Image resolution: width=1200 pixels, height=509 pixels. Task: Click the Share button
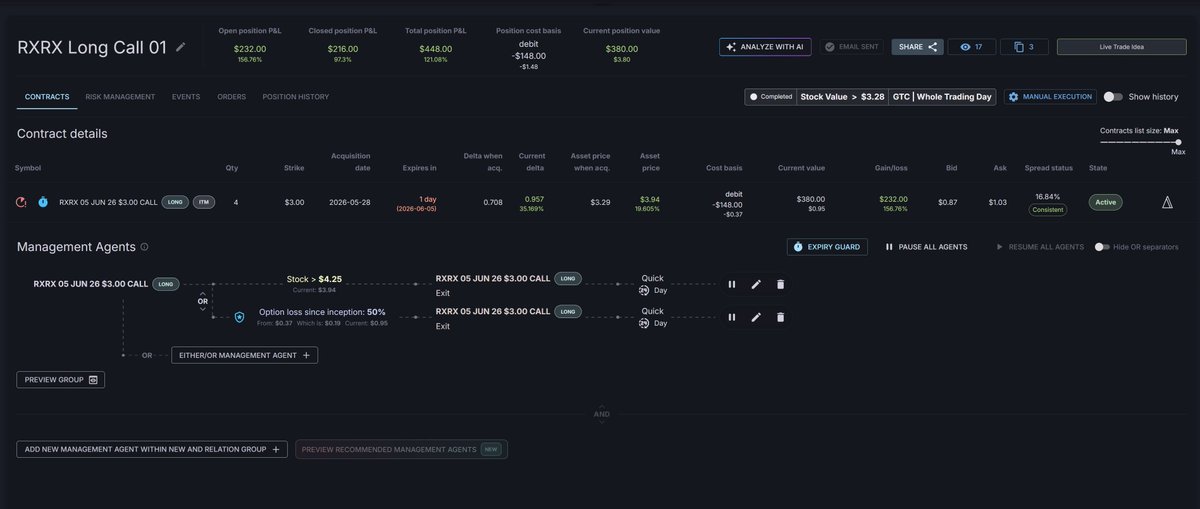tap(917, 46)
